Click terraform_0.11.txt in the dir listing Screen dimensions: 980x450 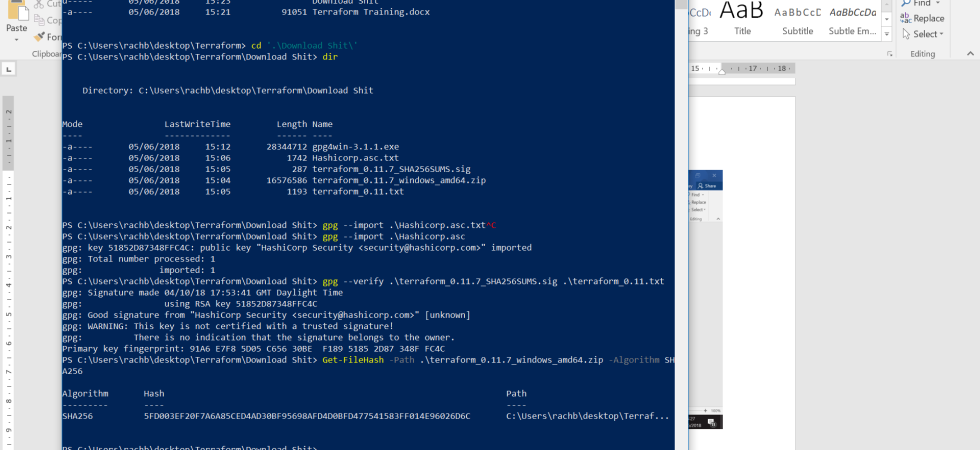[358, 192]
